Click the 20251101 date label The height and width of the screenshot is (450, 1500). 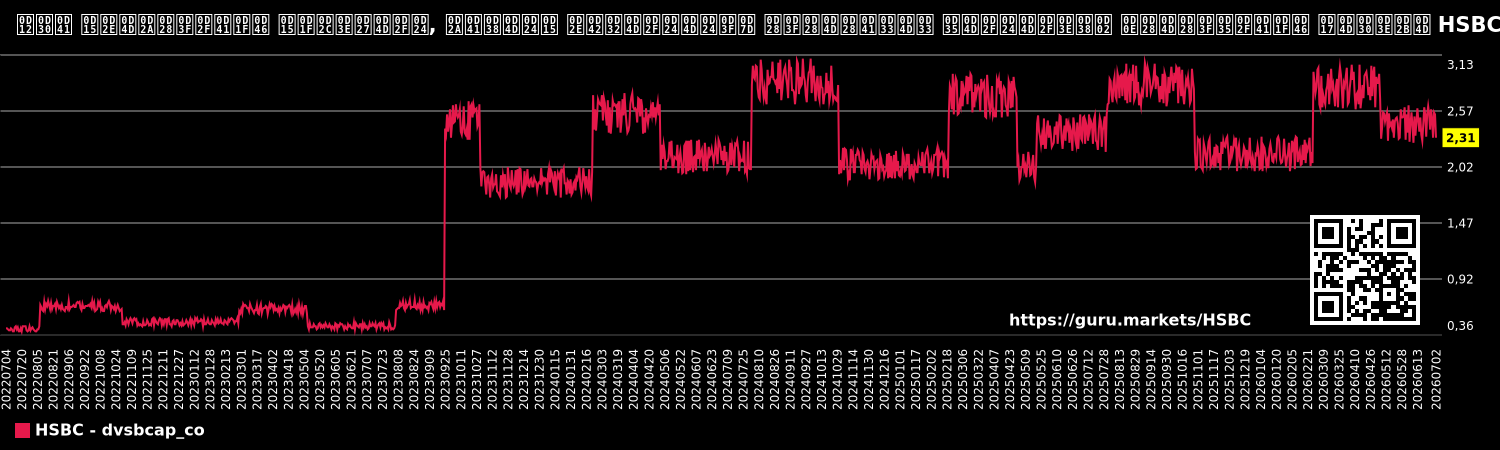(1199, 378)
